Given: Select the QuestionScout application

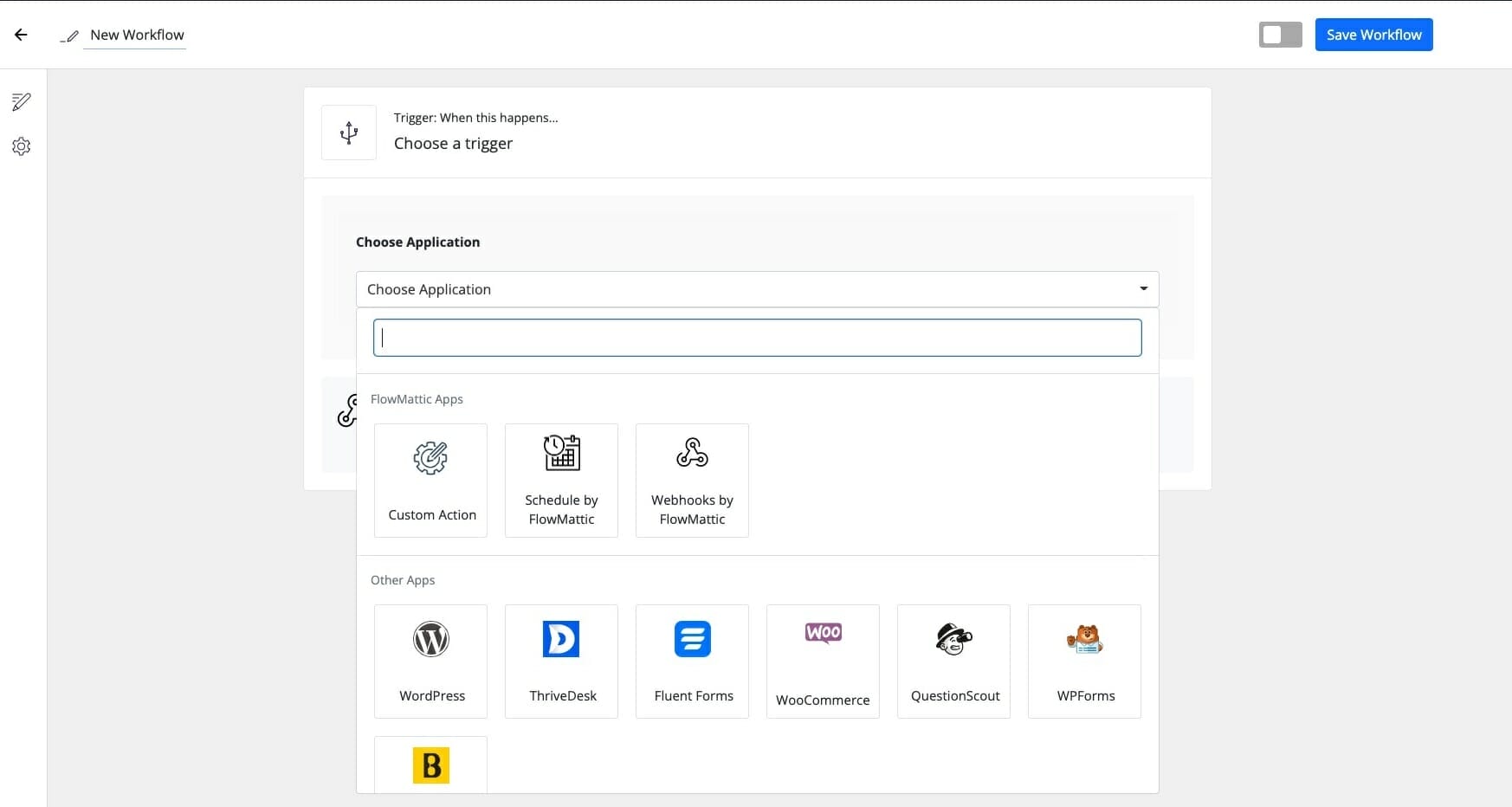Looking at the screenshot, I should tap(953, 662).
